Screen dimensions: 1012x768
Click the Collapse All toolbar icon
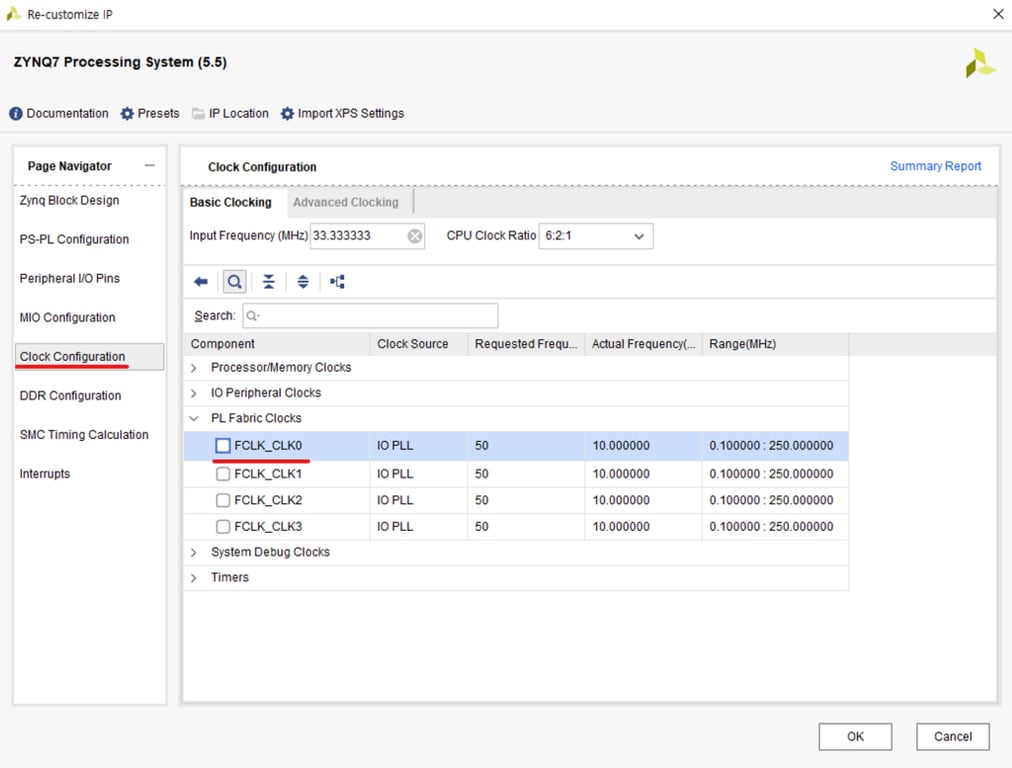[269, 282]
